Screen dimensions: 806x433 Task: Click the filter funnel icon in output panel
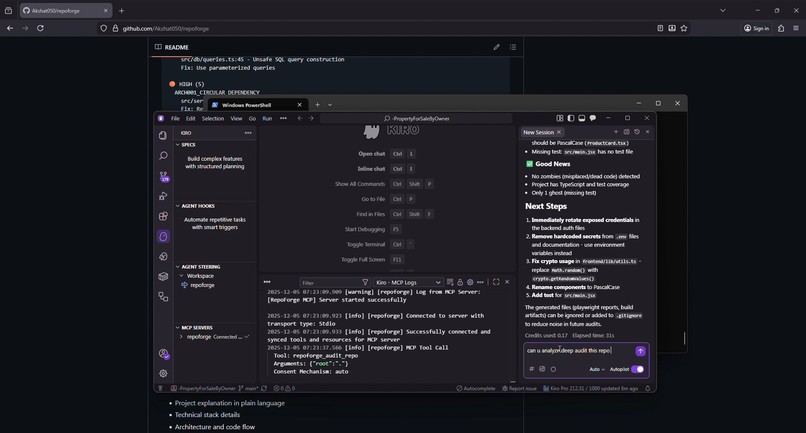coord(365,282)
